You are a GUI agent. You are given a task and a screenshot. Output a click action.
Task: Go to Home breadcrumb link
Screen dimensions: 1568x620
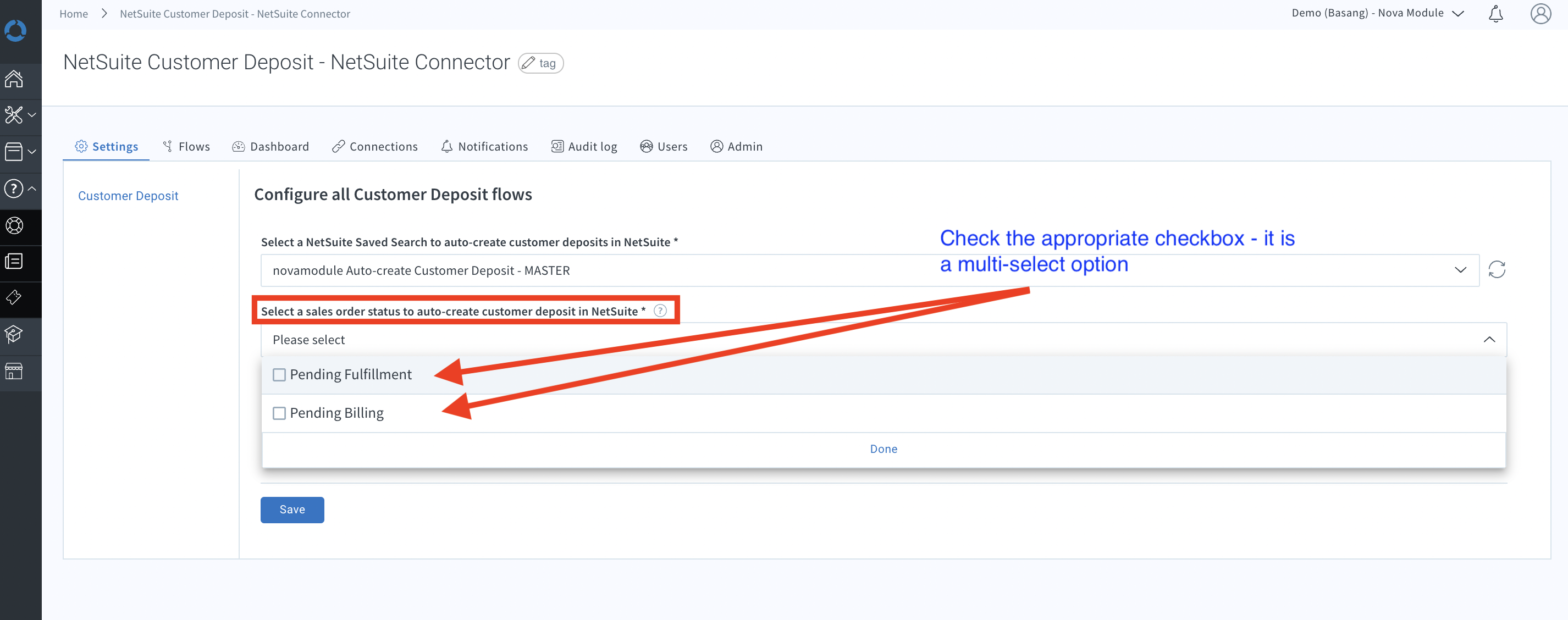coord(74,13)
